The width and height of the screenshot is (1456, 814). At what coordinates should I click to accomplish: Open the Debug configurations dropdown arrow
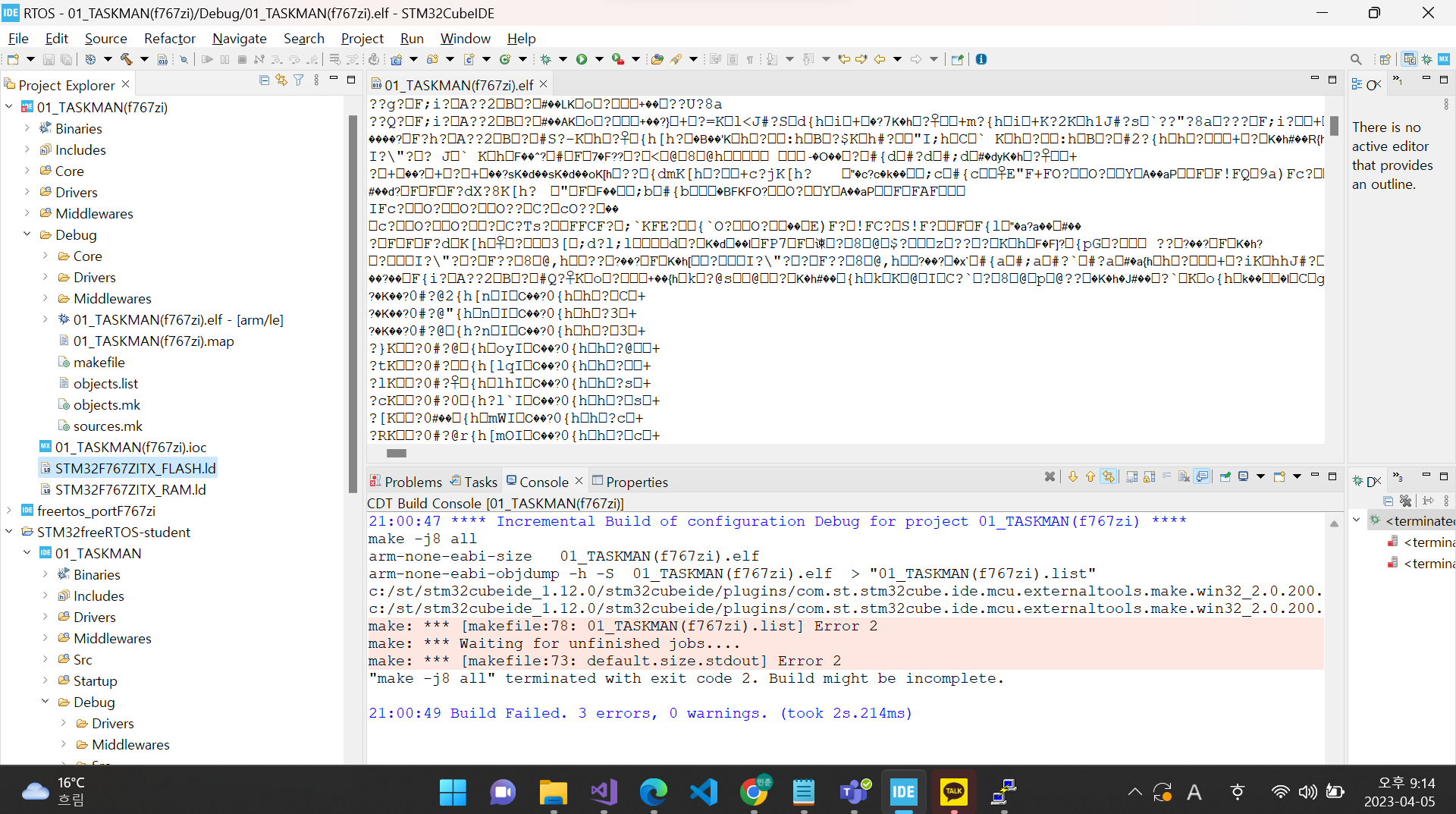[563, 59]
